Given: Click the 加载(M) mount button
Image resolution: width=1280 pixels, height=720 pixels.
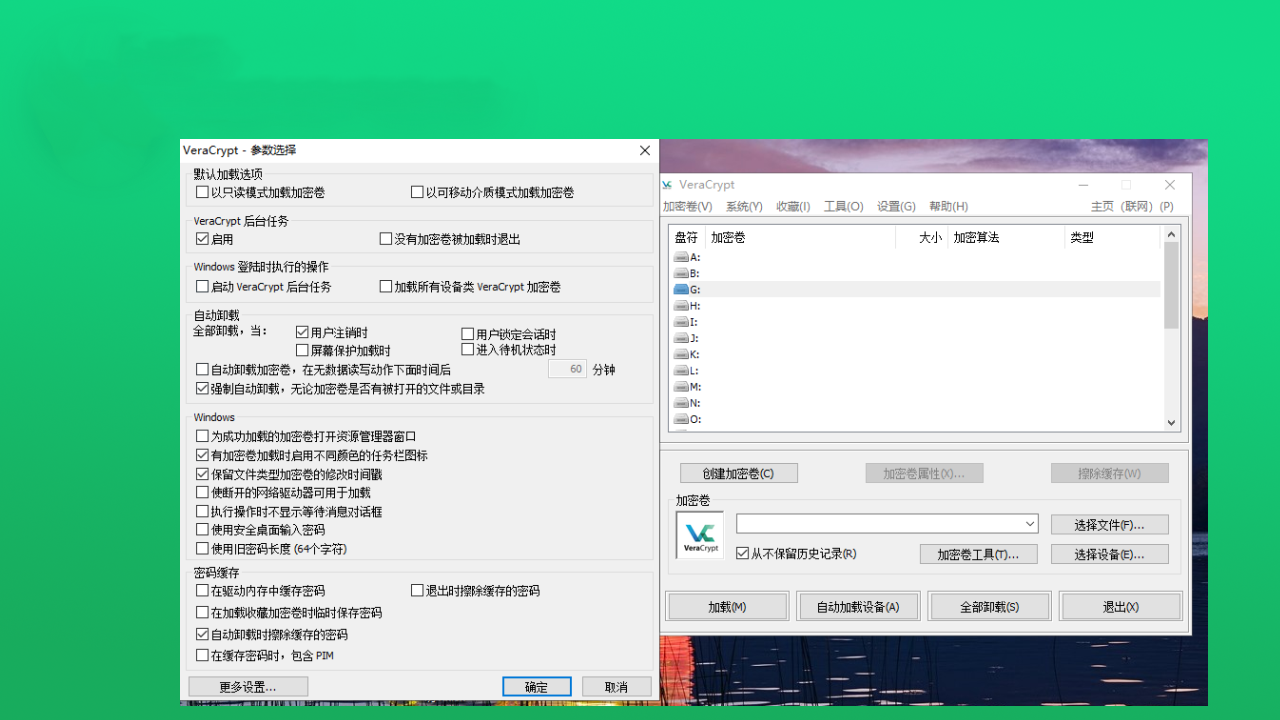Looking at the screenshot, I should point(727,607).
